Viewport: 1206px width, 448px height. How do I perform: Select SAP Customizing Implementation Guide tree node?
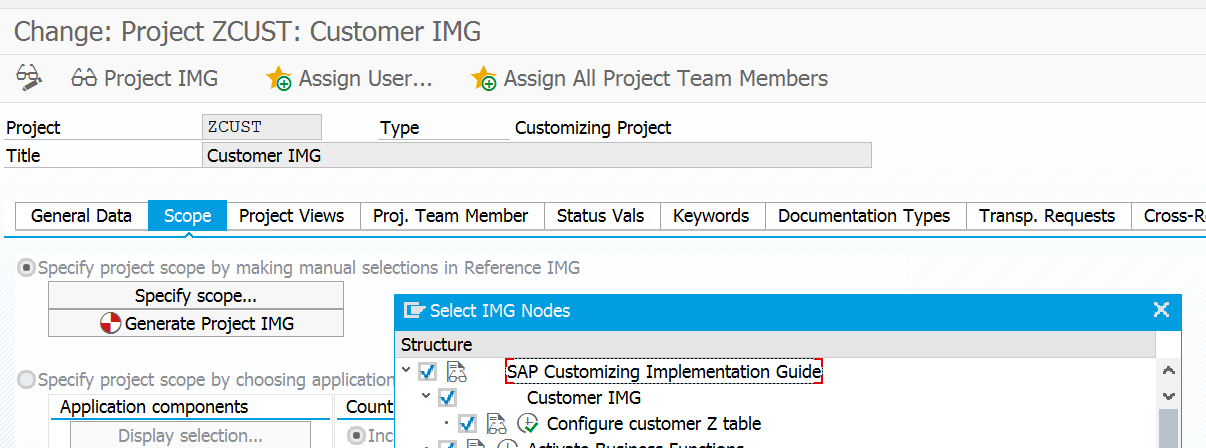(664, 372)
